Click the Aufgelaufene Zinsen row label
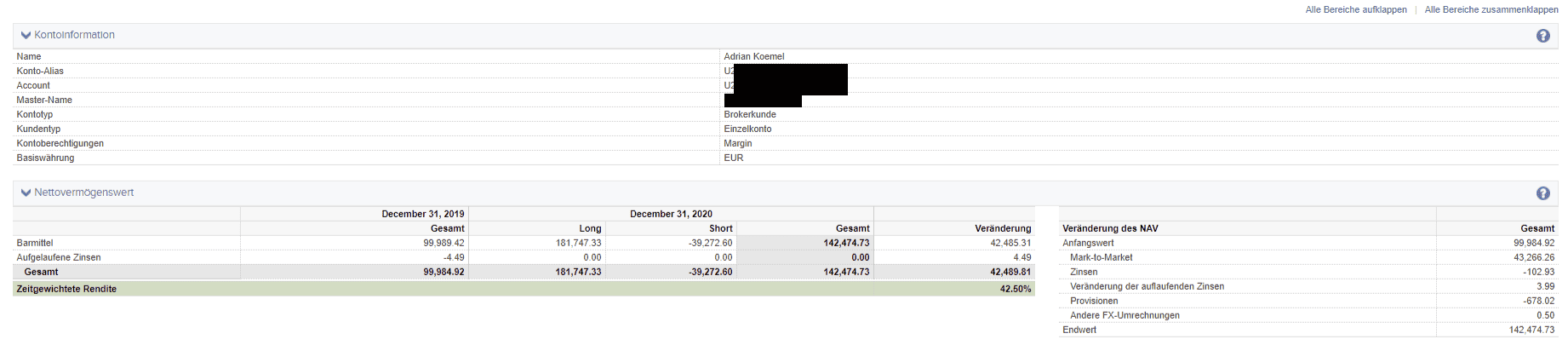1568x345 pixels. coord(59,258)
